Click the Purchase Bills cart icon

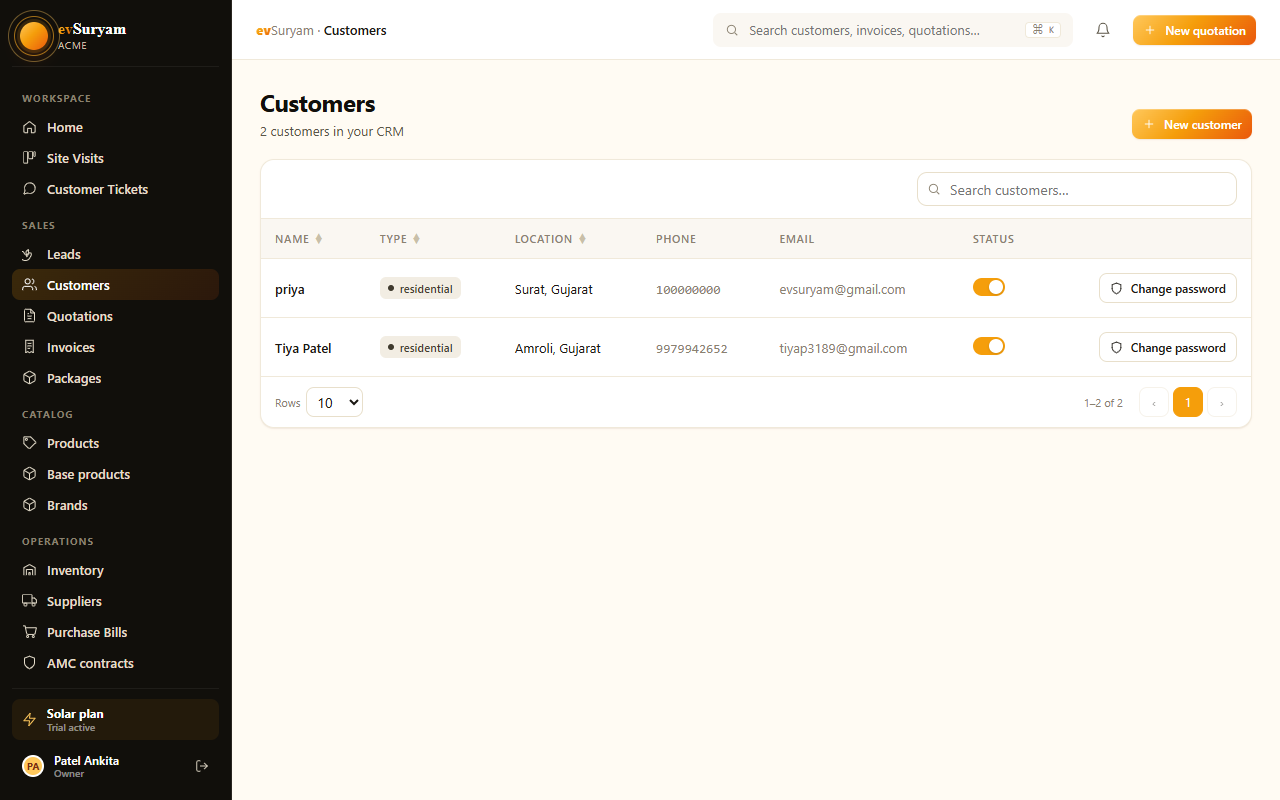30,632
